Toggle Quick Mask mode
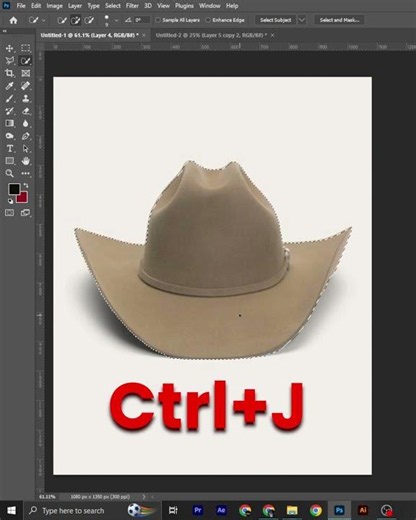Screen dimensions: 416x520 9,213
